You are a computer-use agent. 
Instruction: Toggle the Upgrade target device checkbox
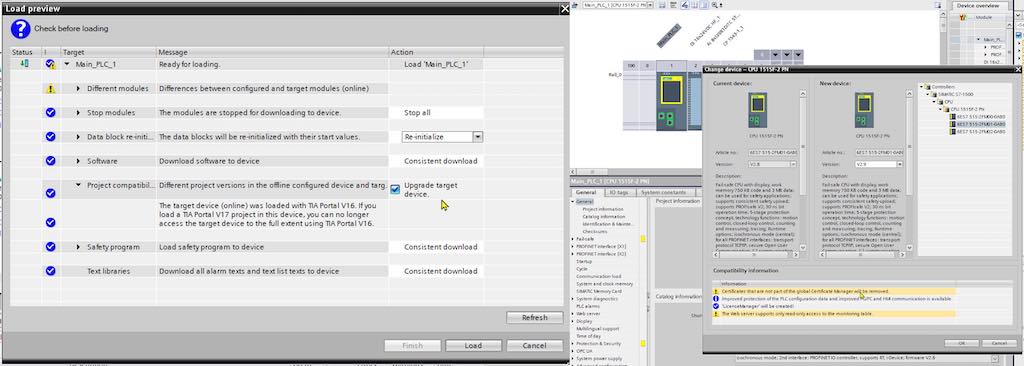click(395, 190)
